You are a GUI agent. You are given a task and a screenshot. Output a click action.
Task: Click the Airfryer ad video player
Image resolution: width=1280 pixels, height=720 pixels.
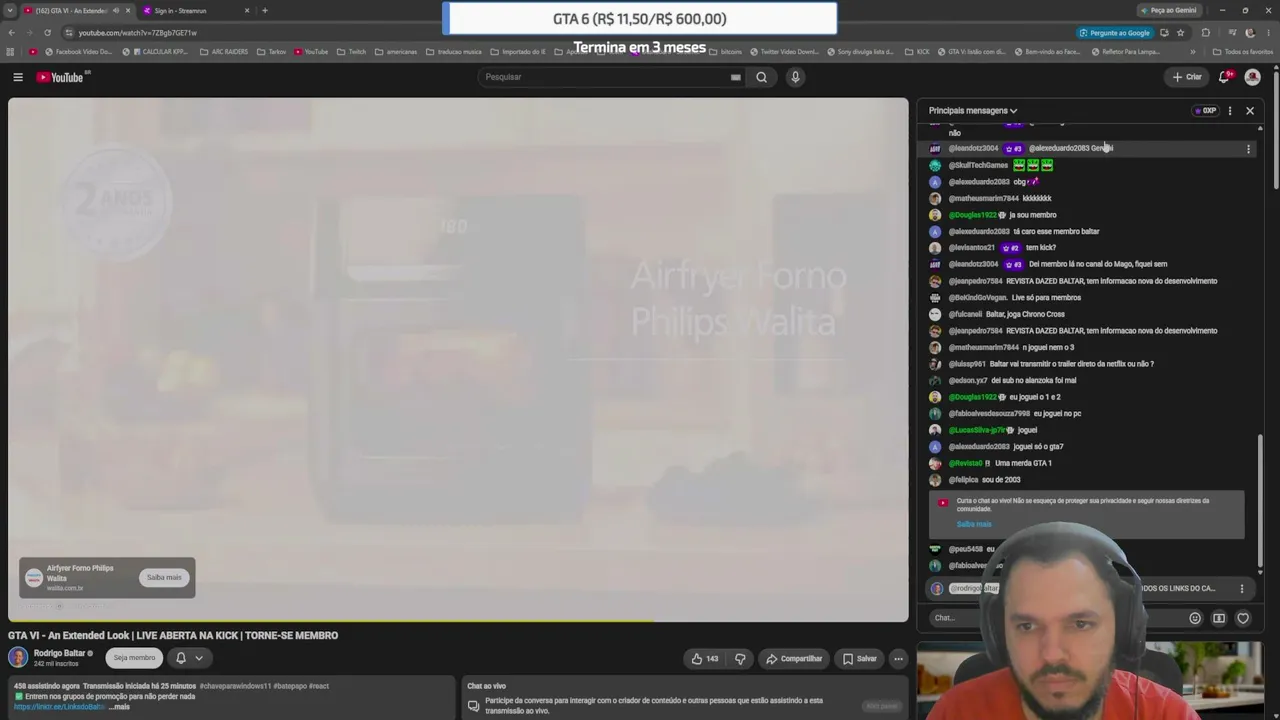458,360
